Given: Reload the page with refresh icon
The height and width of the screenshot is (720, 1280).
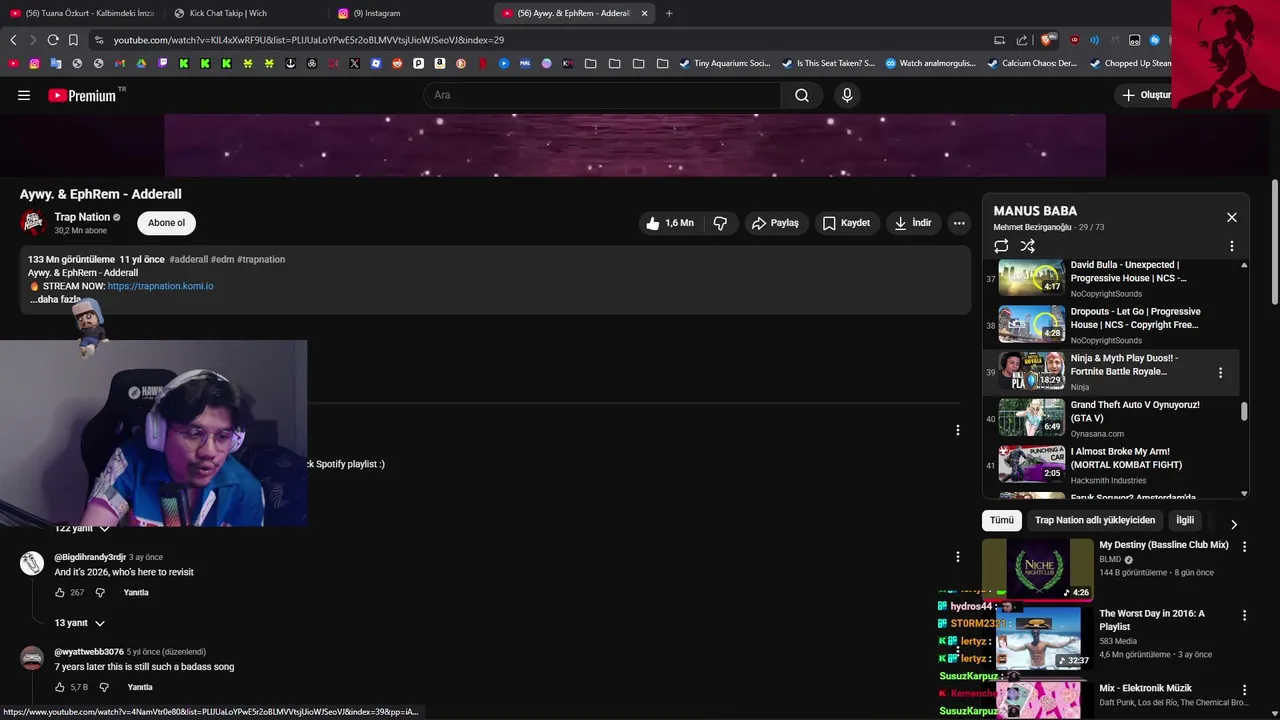Looking at the screenshot, I should (x=53, y=40).
